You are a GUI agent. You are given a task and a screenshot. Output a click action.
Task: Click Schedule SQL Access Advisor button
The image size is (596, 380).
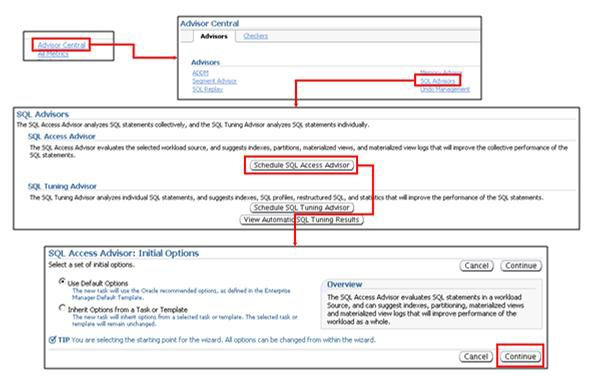301,165
